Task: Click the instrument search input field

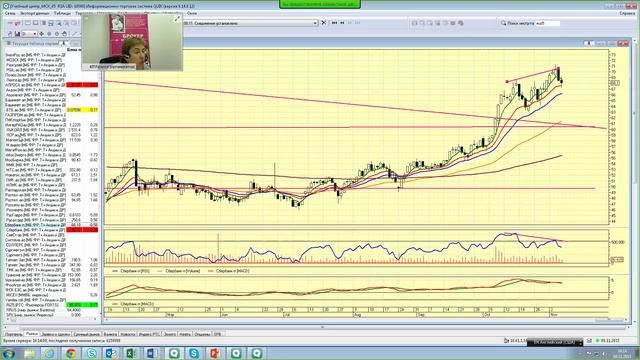Action: point(547,23)
